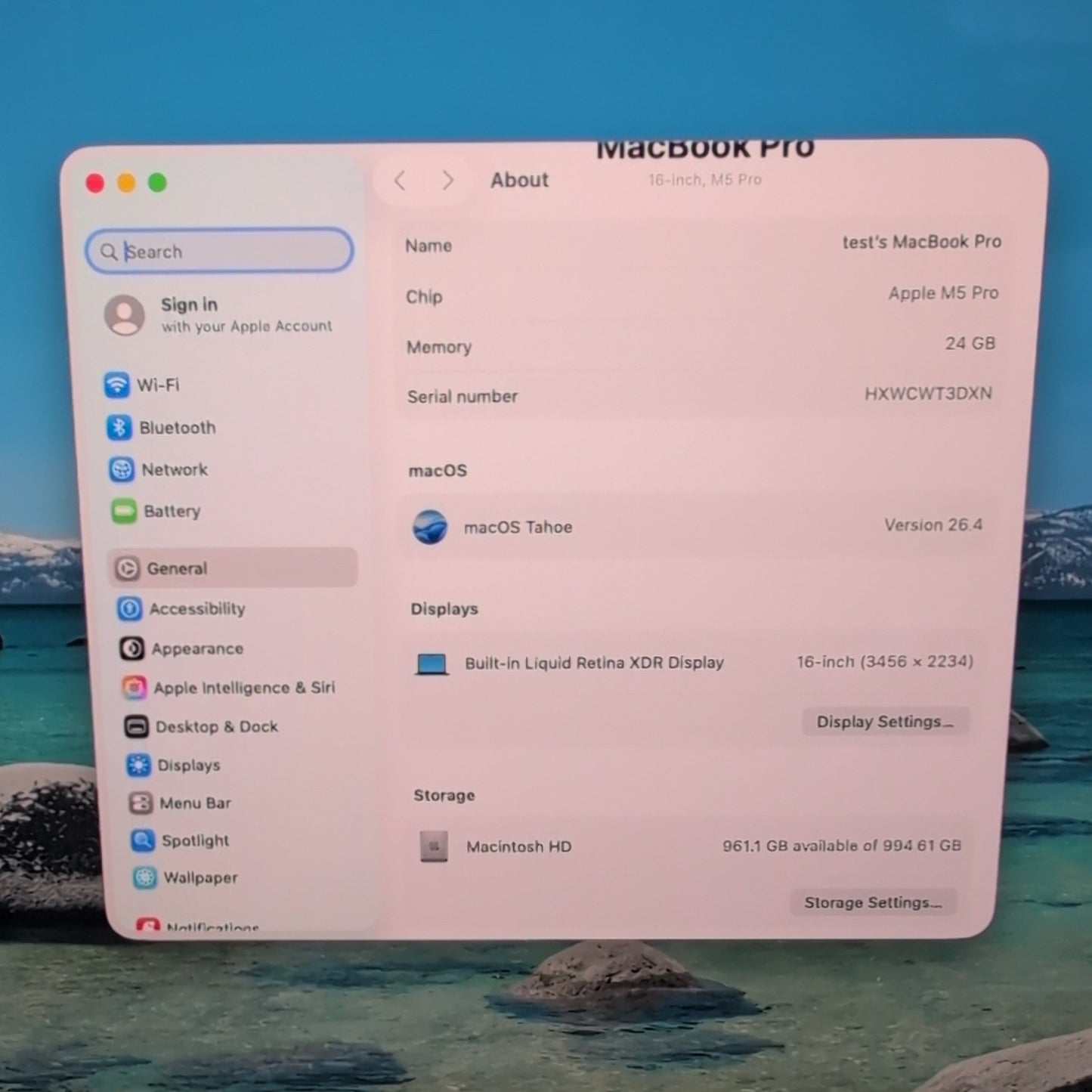Image resolution: width=1092 pixels, height=1092 pixels.
Task: Focus the Search field
Action: point(219,251)
